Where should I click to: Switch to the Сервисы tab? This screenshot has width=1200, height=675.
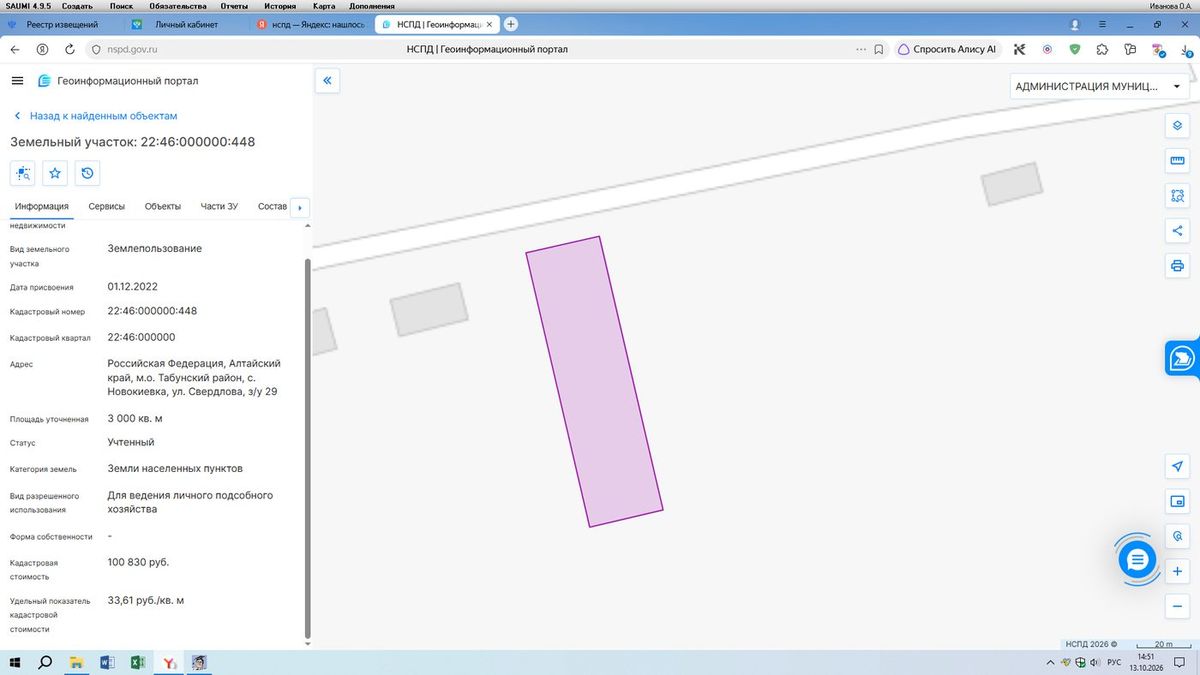(x=107, y=207)
